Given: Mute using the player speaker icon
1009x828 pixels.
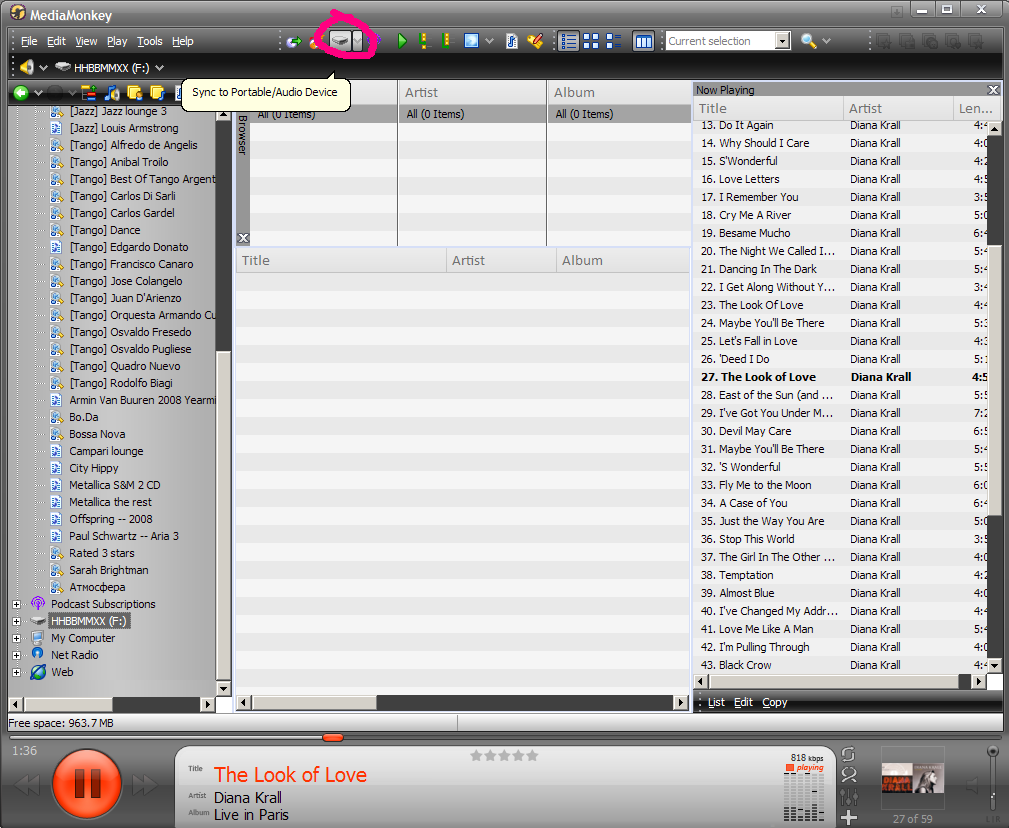Looking at the screenshot, I should pyautogui.click(x=972, y=785).
